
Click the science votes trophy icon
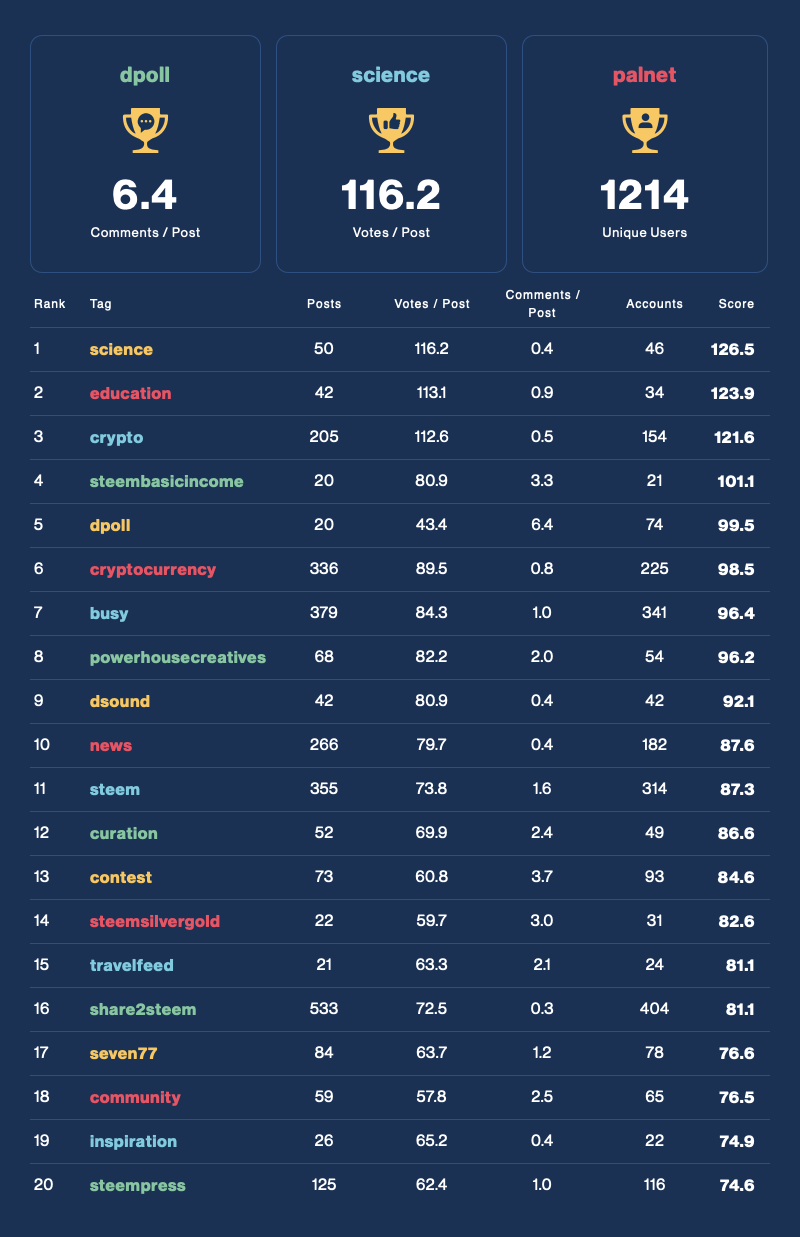click(x=391, y=130)
